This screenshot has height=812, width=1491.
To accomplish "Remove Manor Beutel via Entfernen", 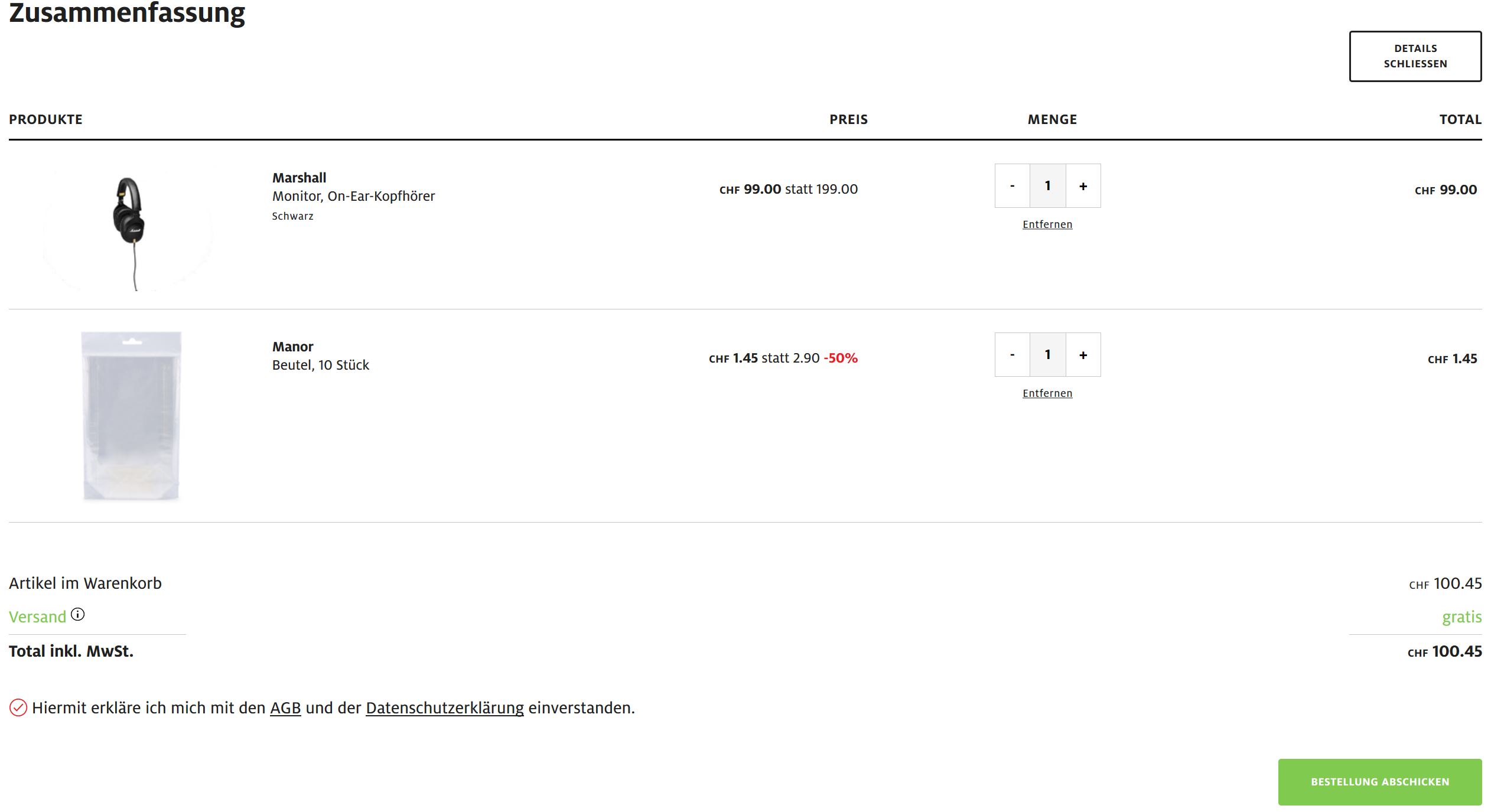I will coord(1047,393).
